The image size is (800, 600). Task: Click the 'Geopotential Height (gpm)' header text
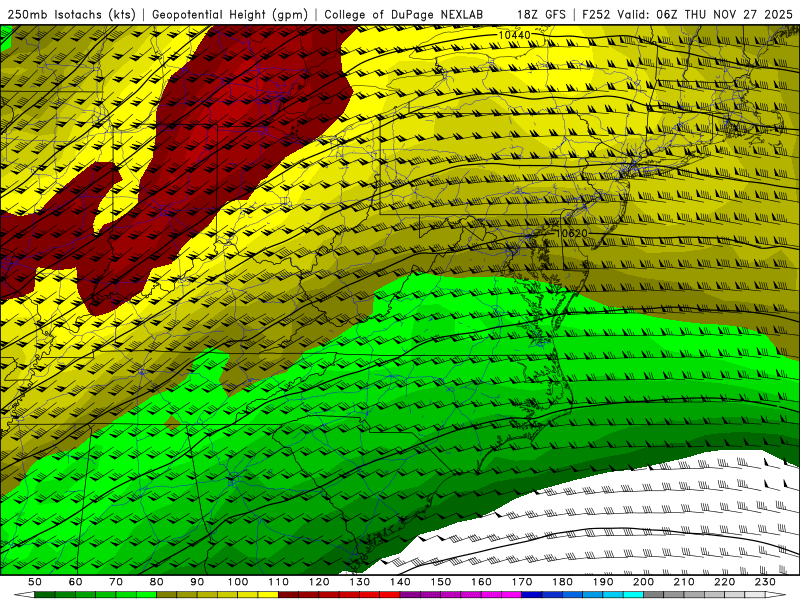230,15
